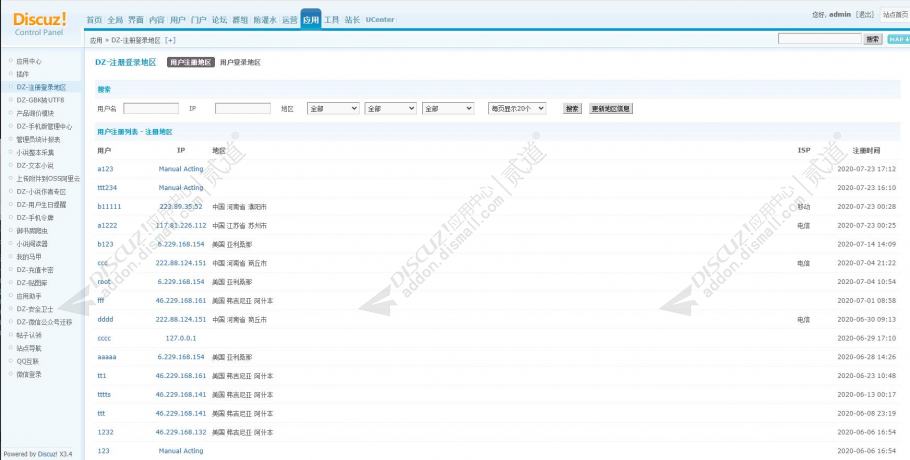The width and height of the screenshot is (910, 460).
Task: Open 站点导航 in the sidebar
Action: click(28, 348)
